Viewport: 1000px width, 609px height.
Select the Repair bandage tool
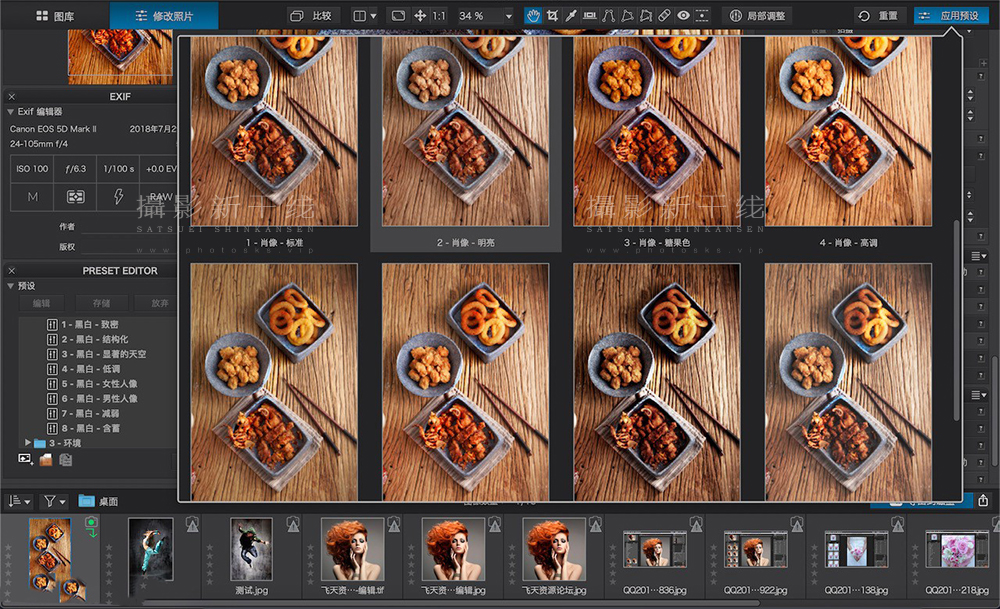[x=665, y=16]
